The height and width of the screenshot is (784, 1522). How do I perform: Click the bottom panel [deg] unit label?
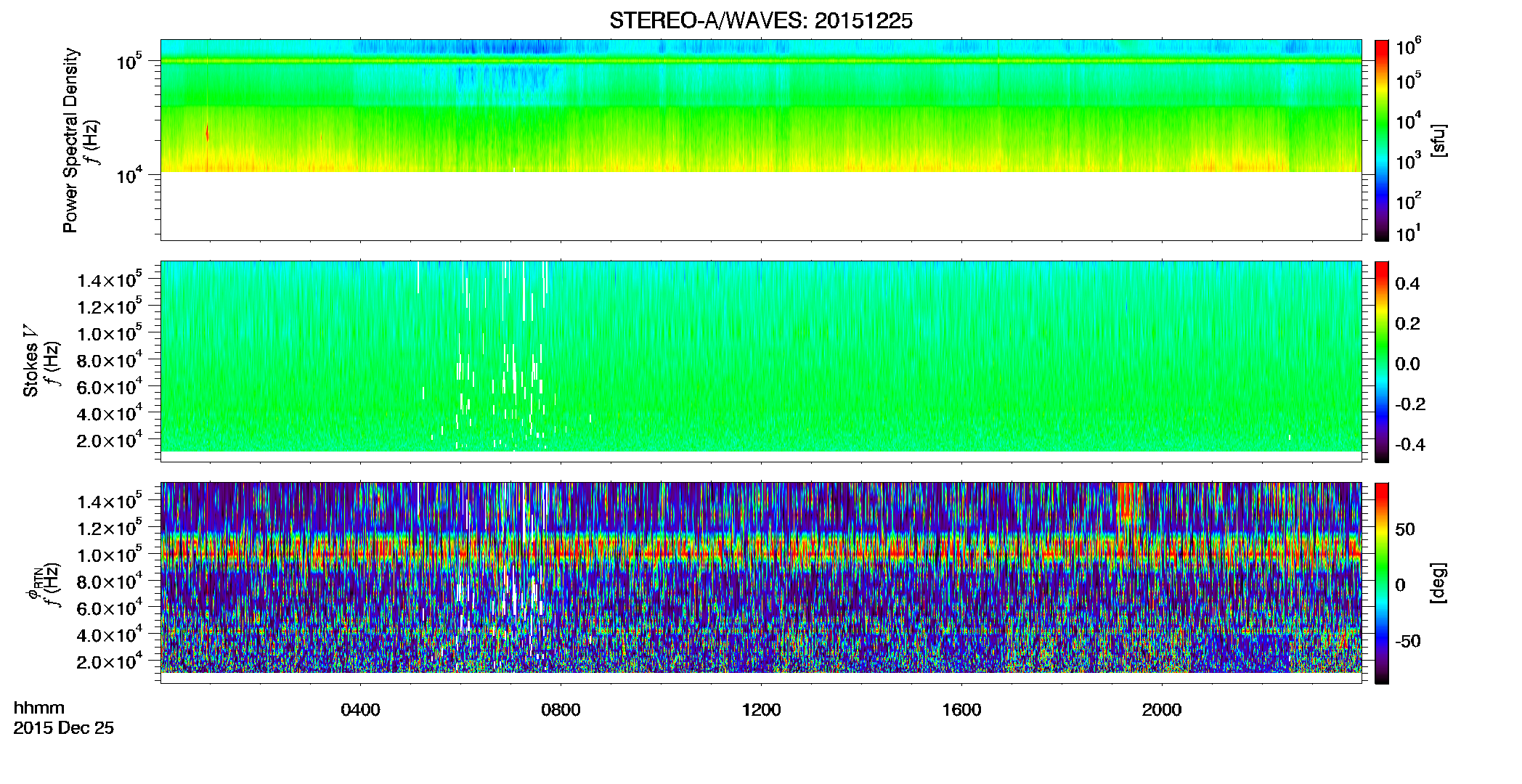1438,583
